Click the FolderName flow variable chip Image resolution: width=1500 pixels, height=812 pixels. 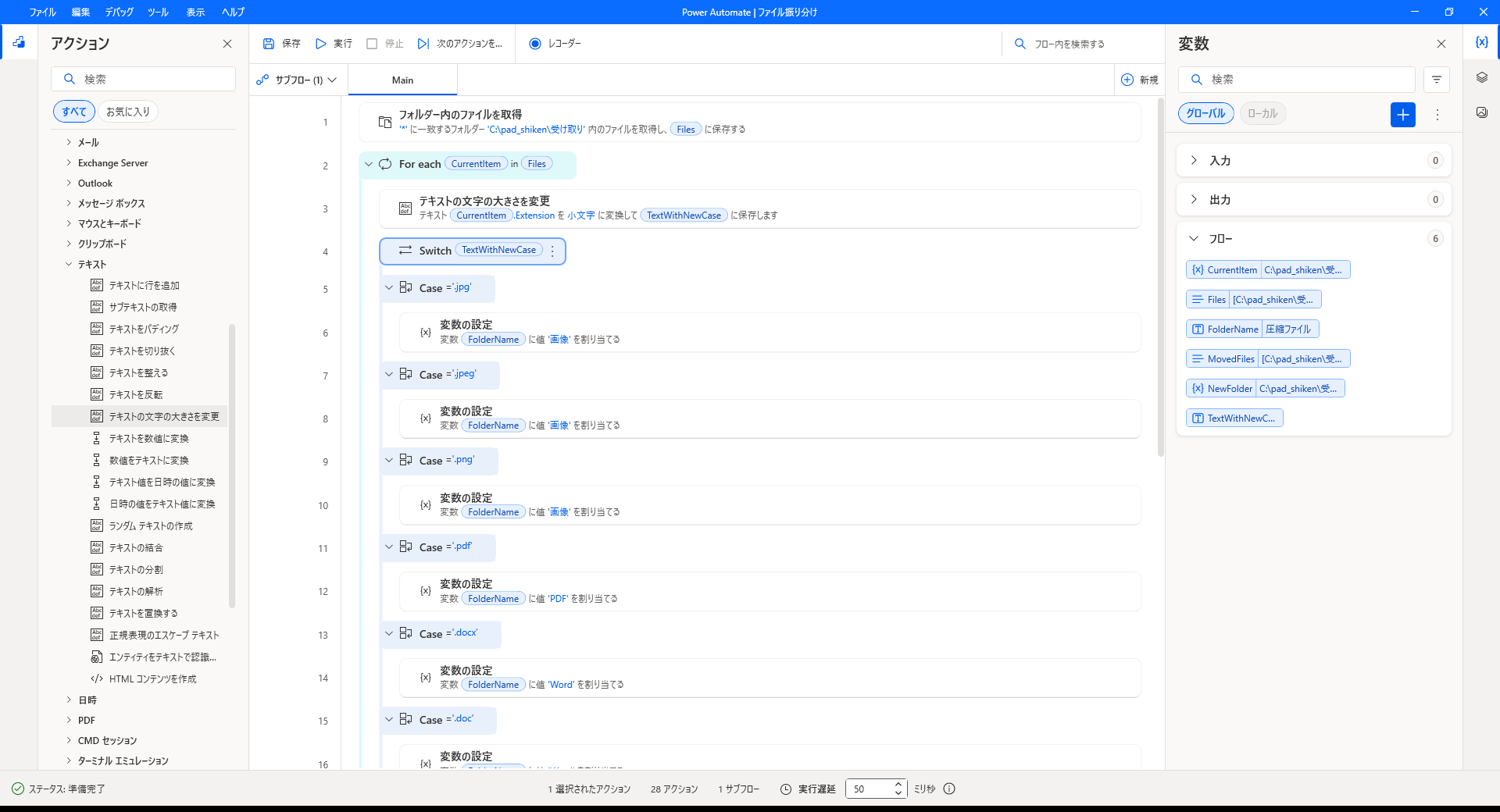[x=1252, y=329]
